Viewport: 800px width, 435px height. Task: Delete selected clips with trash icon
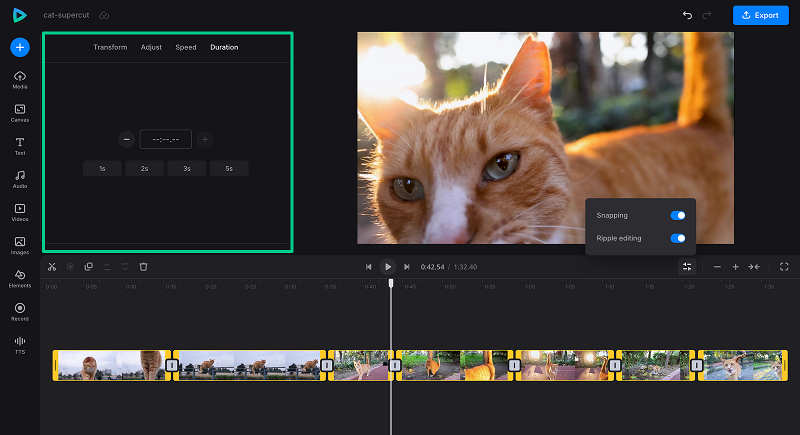tap(143, 267)
